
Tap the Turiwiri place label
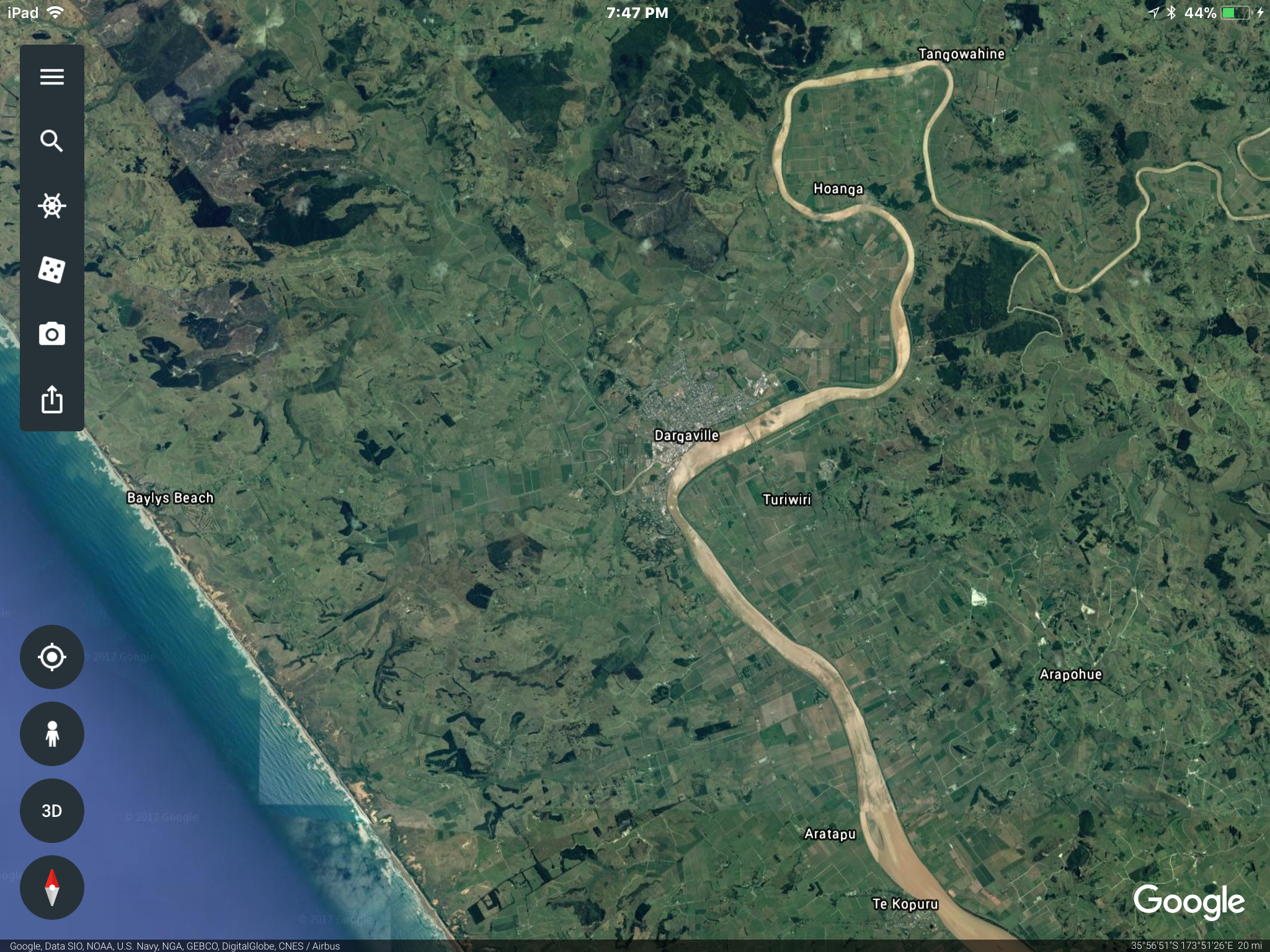click(x=786, y=500)
